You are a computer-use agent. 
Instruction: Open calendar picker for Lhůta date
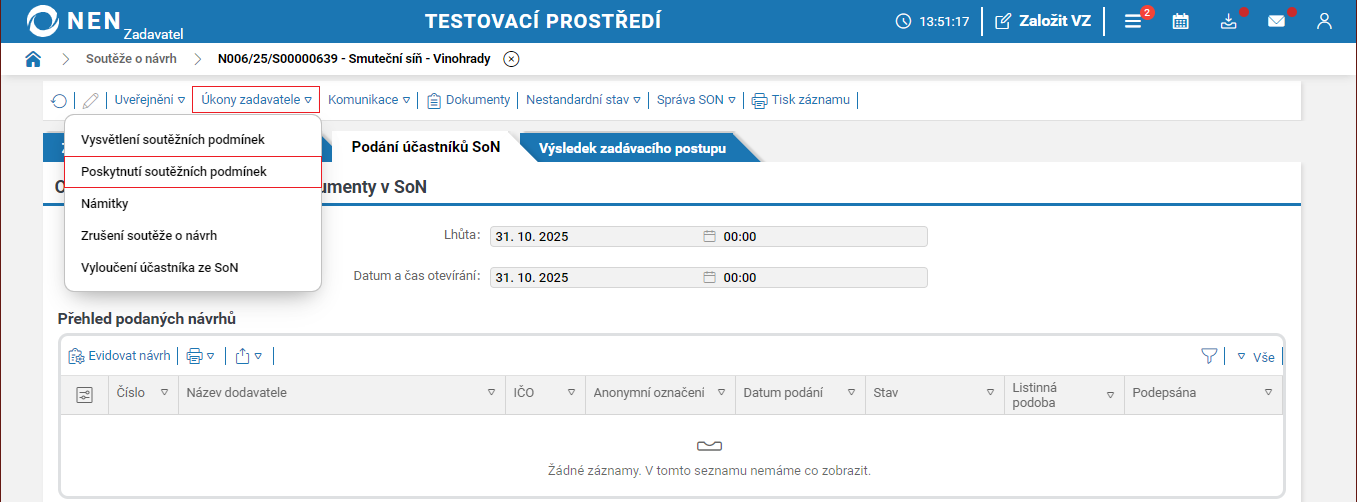[710, 237]
